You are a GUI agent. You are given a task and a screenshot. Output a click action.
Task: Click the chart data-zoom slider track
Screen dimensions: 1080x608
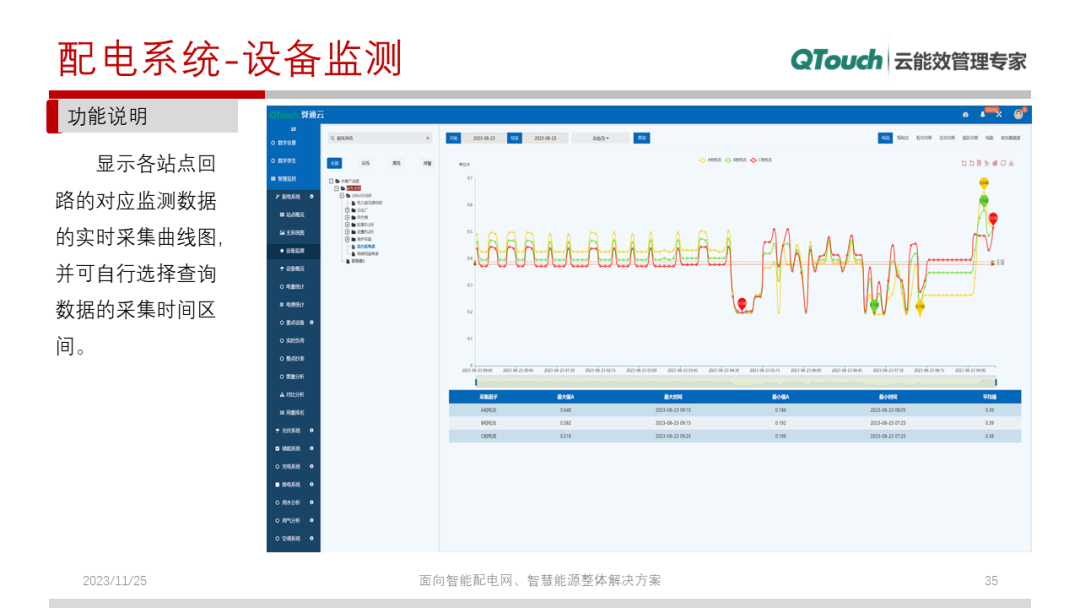pos(736,382)
